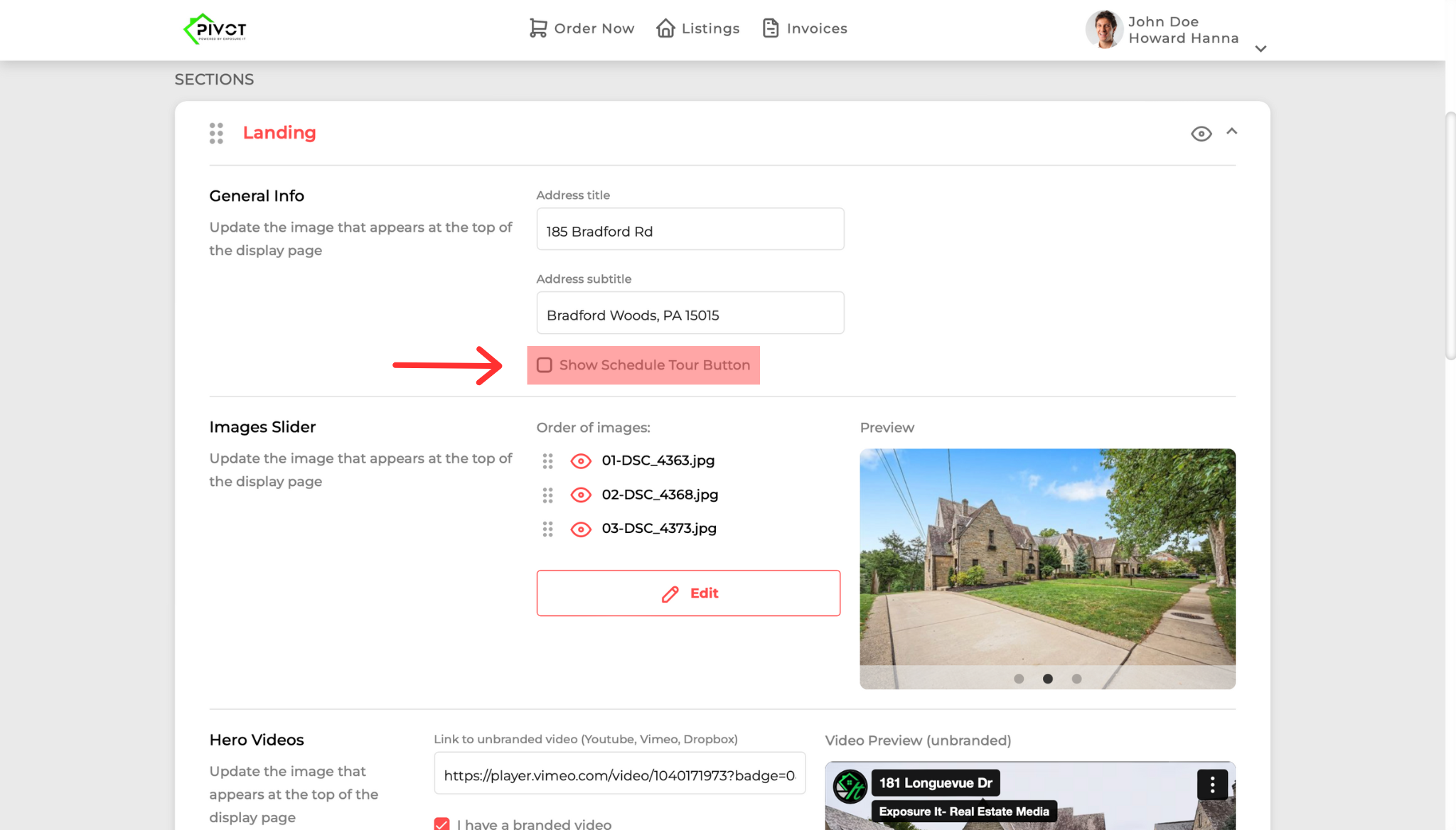Click drag handle for 01-DSC_4363.jpg

point(547,461)
